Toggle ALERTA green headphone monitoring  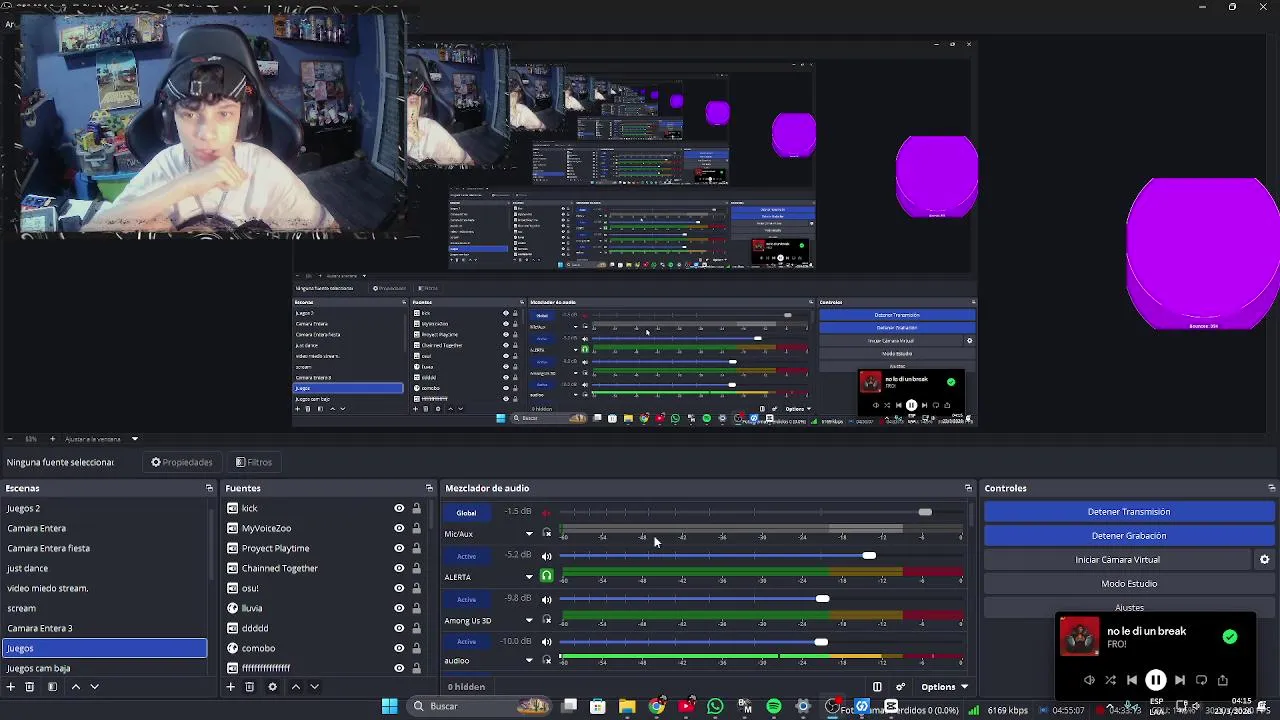546,576
